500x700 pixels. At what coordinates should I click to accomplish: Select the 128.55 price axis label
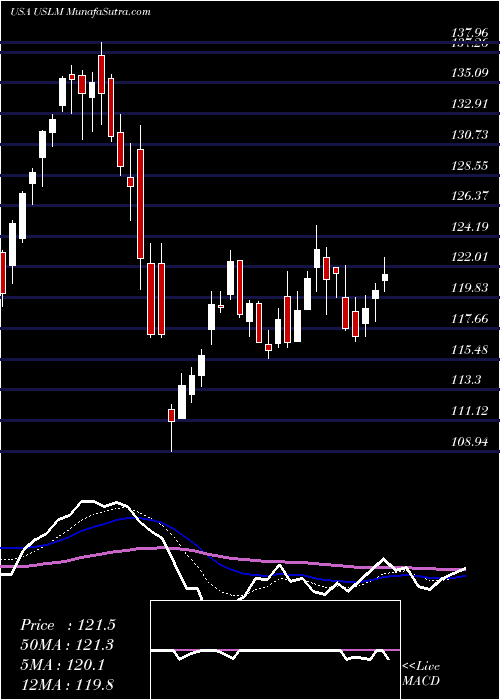[471, 166]
